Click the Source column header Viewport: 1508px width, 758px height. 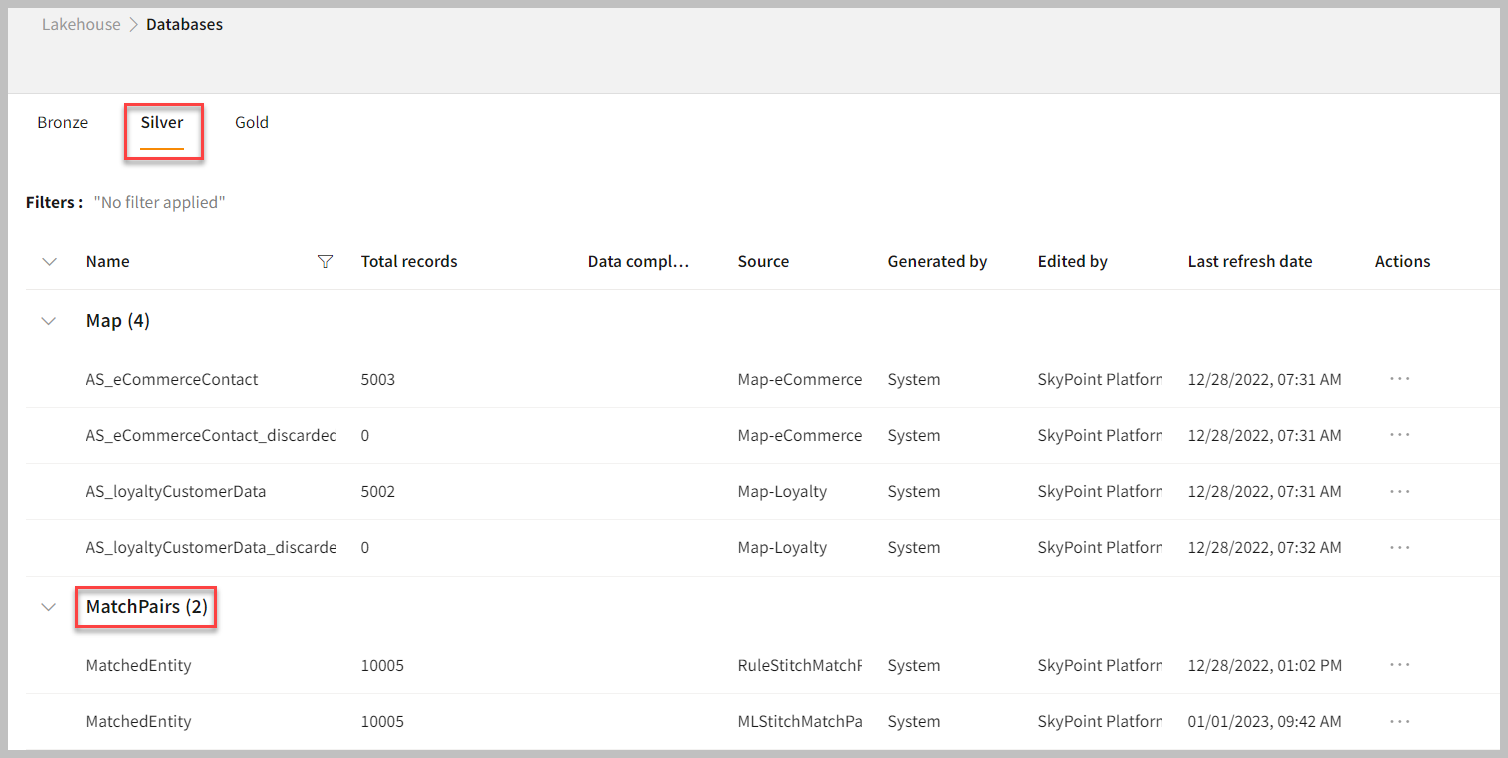tap(763, 261)
